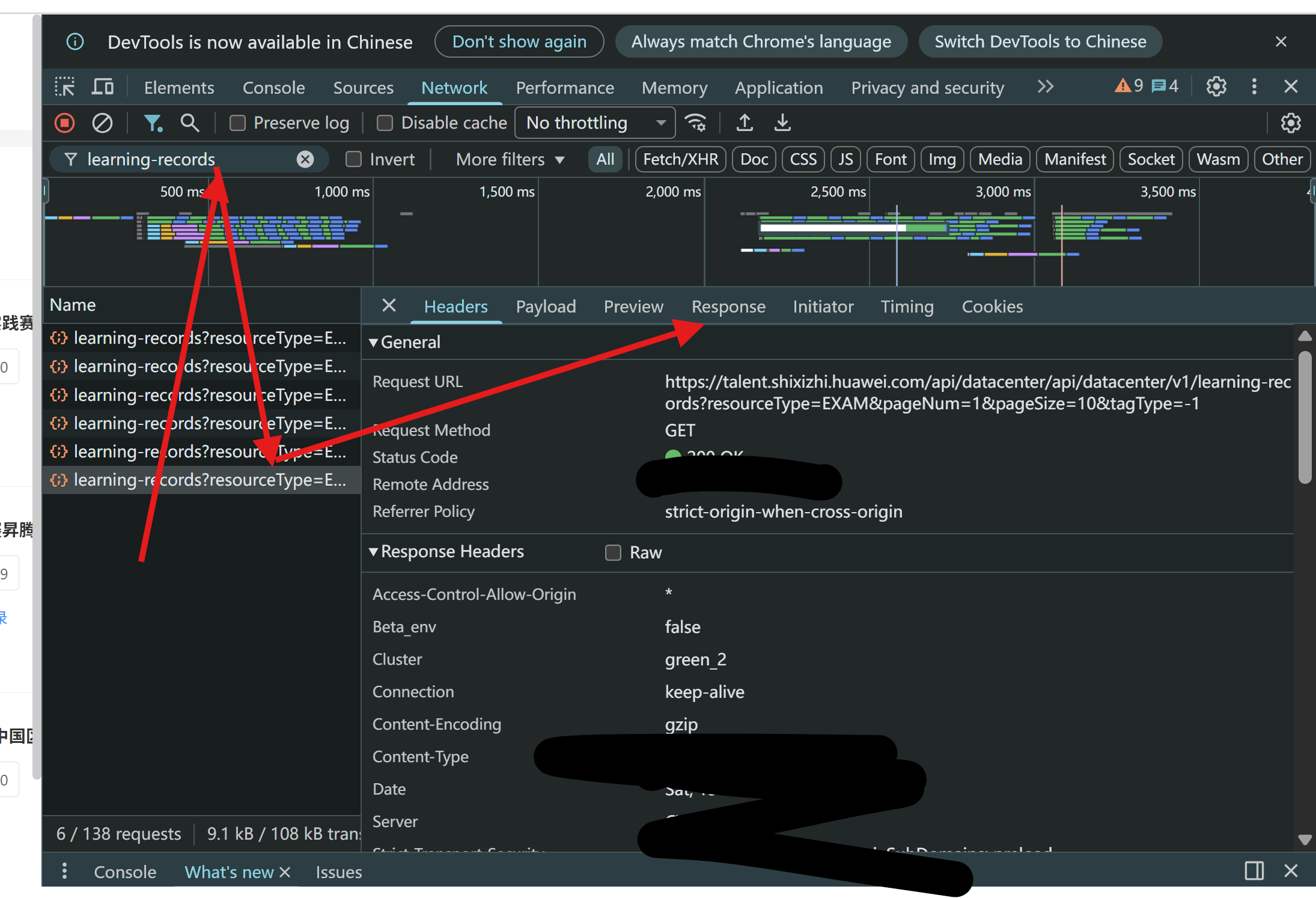Switch to the Response tab
1316x898 pixels.
tap(728, 307)
